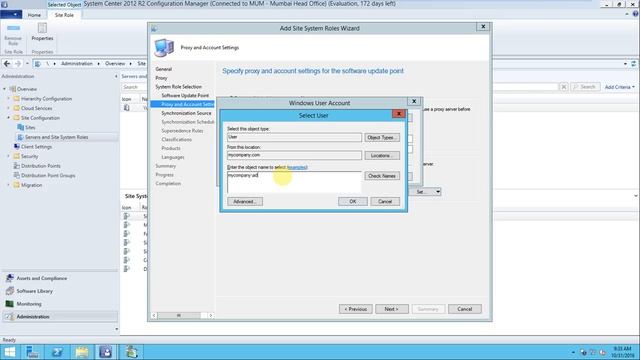Click the object name entry box

(294, 182)
